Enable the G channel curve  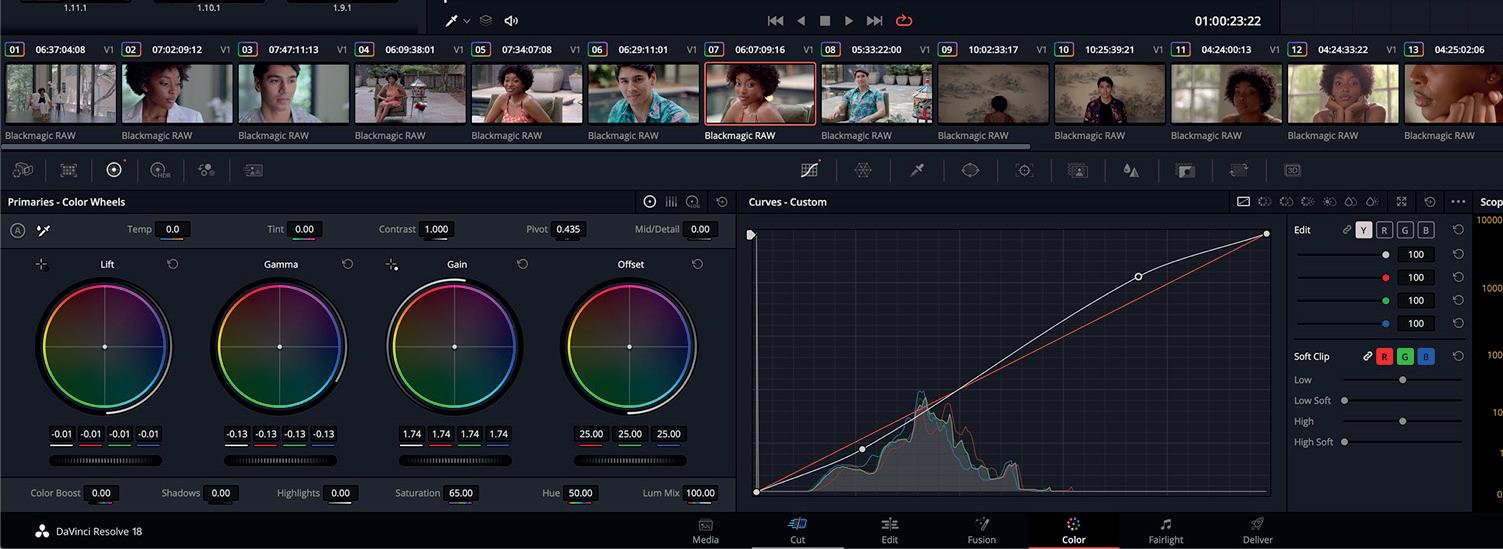pyautogui.click(x=1406, y=230)
